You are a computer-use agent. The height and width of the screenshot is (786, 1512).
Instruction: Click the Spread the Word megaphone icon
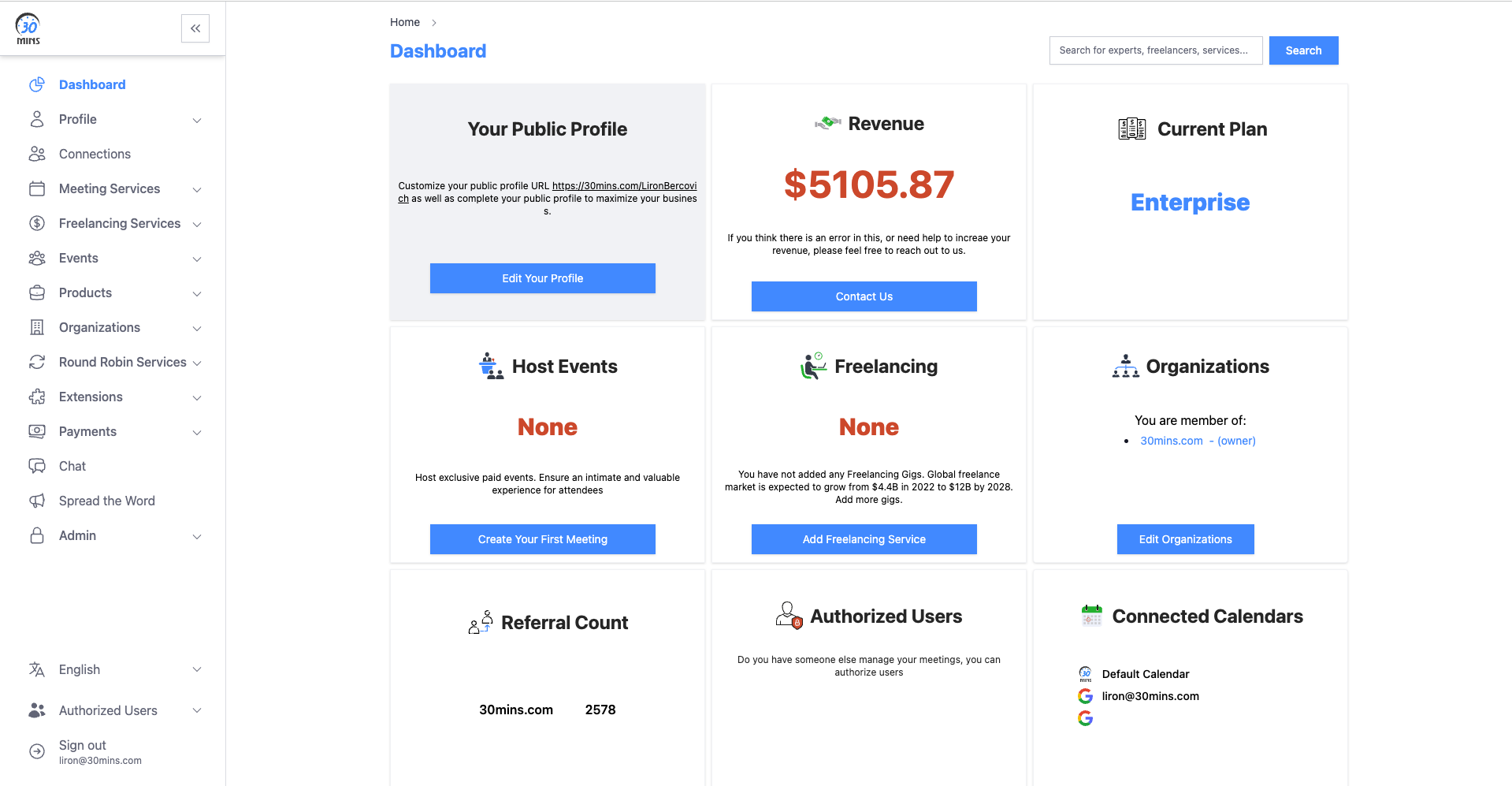pyautogui.click(x=37, y=501)
